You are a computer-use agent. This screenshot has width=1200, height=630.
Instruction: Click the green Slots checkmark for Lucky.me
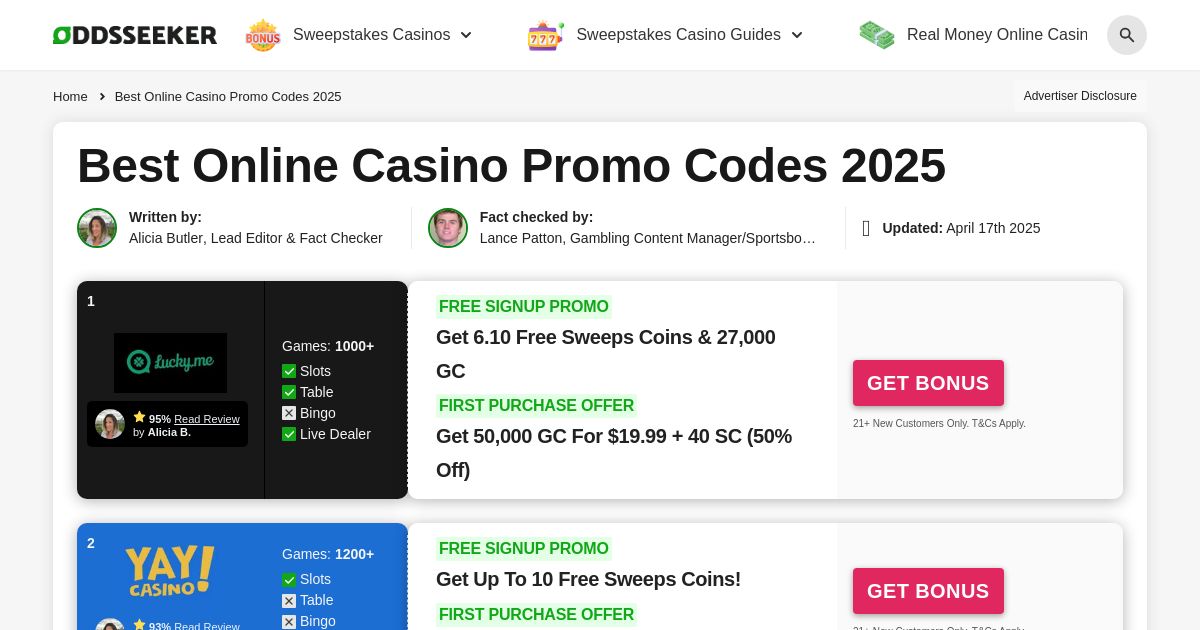pos(289,371)
